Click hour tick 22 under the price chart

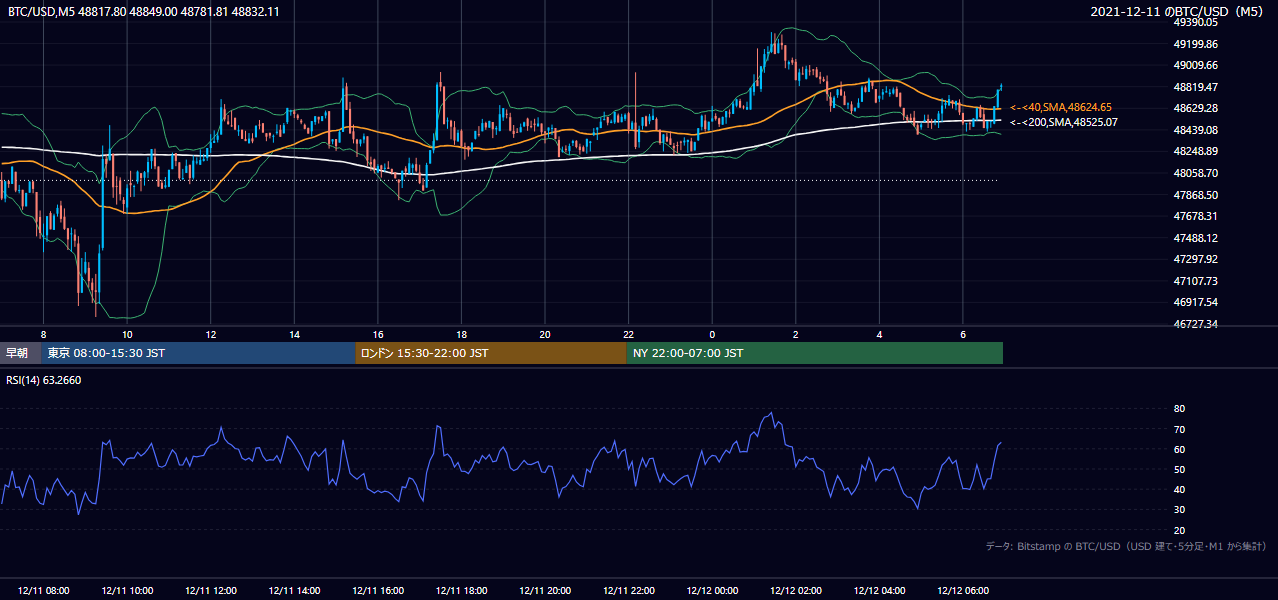click(628, 334)
